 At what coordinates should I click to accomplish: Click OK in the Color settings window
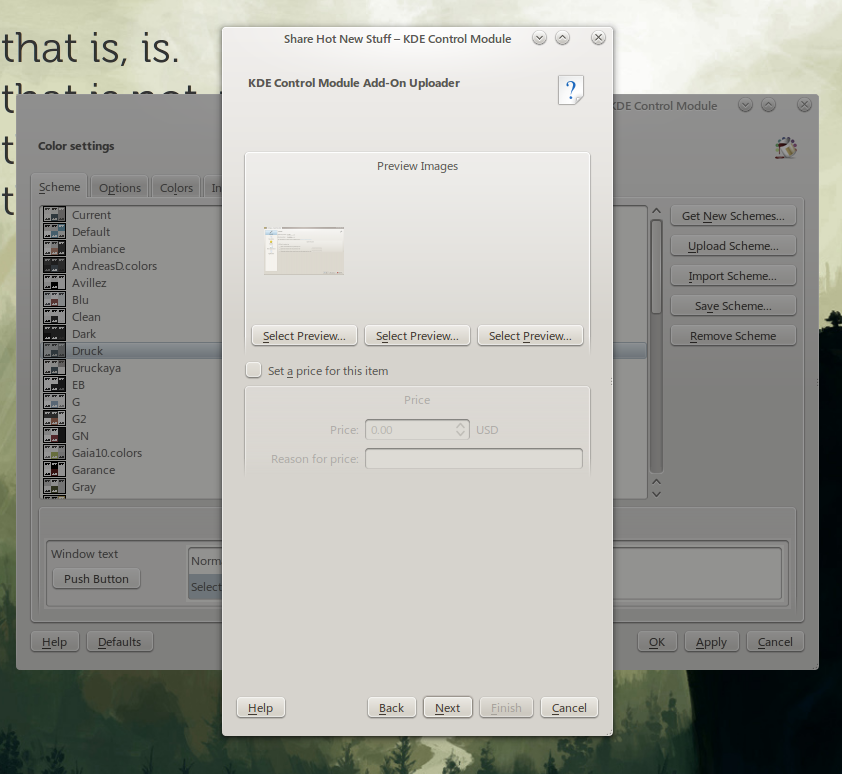(657, 642)
